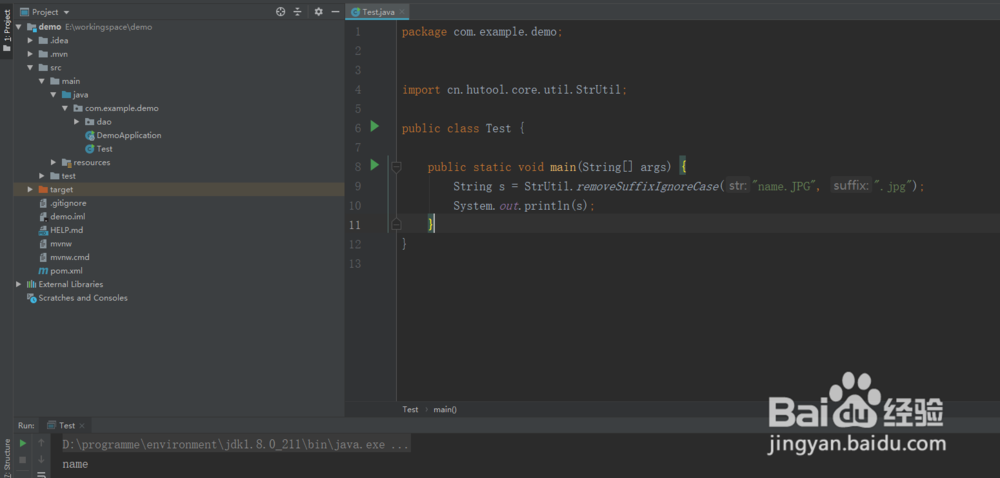
Task: Click main() in the breadcrumb bar
Action: tap(445, 409)
